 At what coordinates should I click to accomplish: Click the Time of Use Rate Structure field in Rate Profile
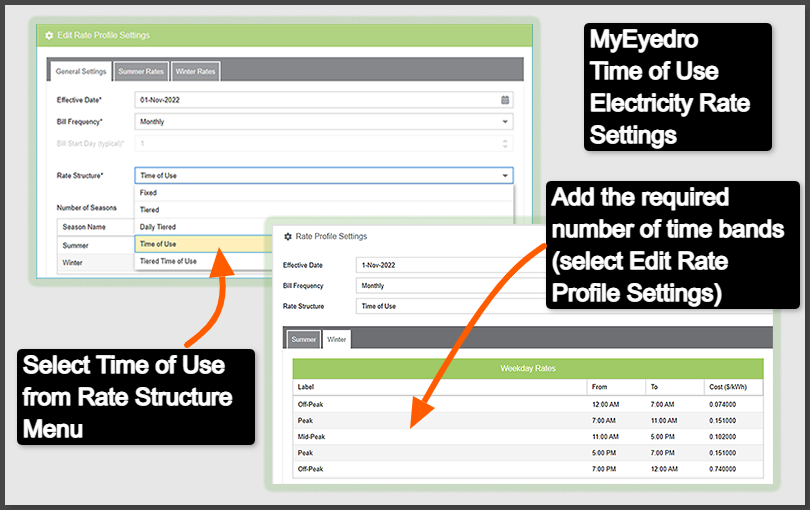[x=451, y=306]
